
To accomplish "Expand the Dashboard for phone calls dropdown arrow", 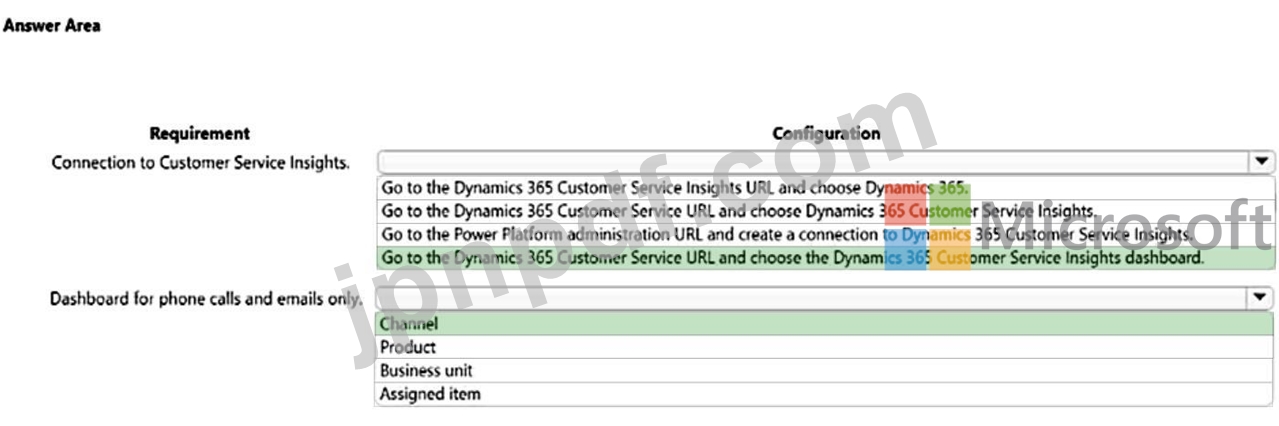I will click(x=1260, y=299).
